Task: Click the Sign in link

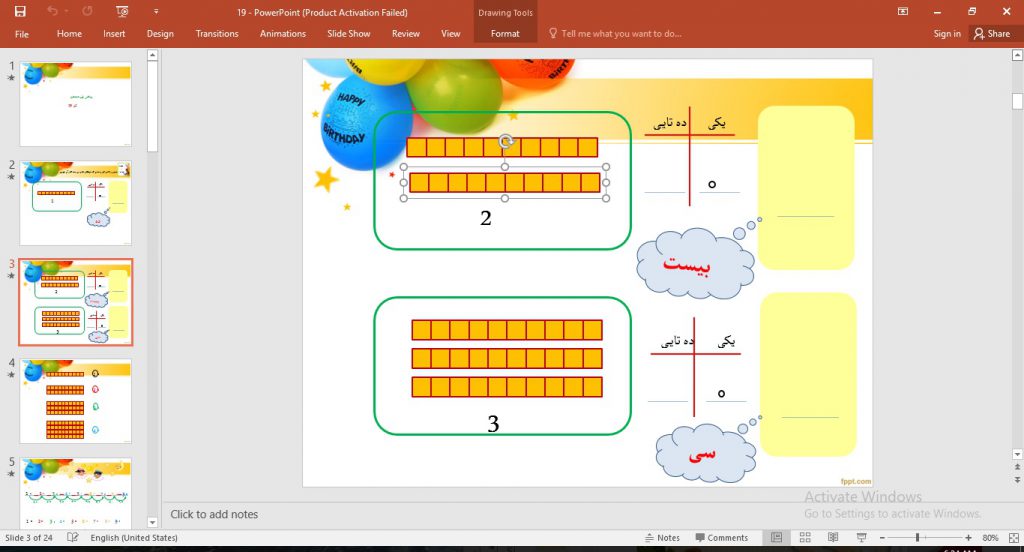Action: click(947, 33)
